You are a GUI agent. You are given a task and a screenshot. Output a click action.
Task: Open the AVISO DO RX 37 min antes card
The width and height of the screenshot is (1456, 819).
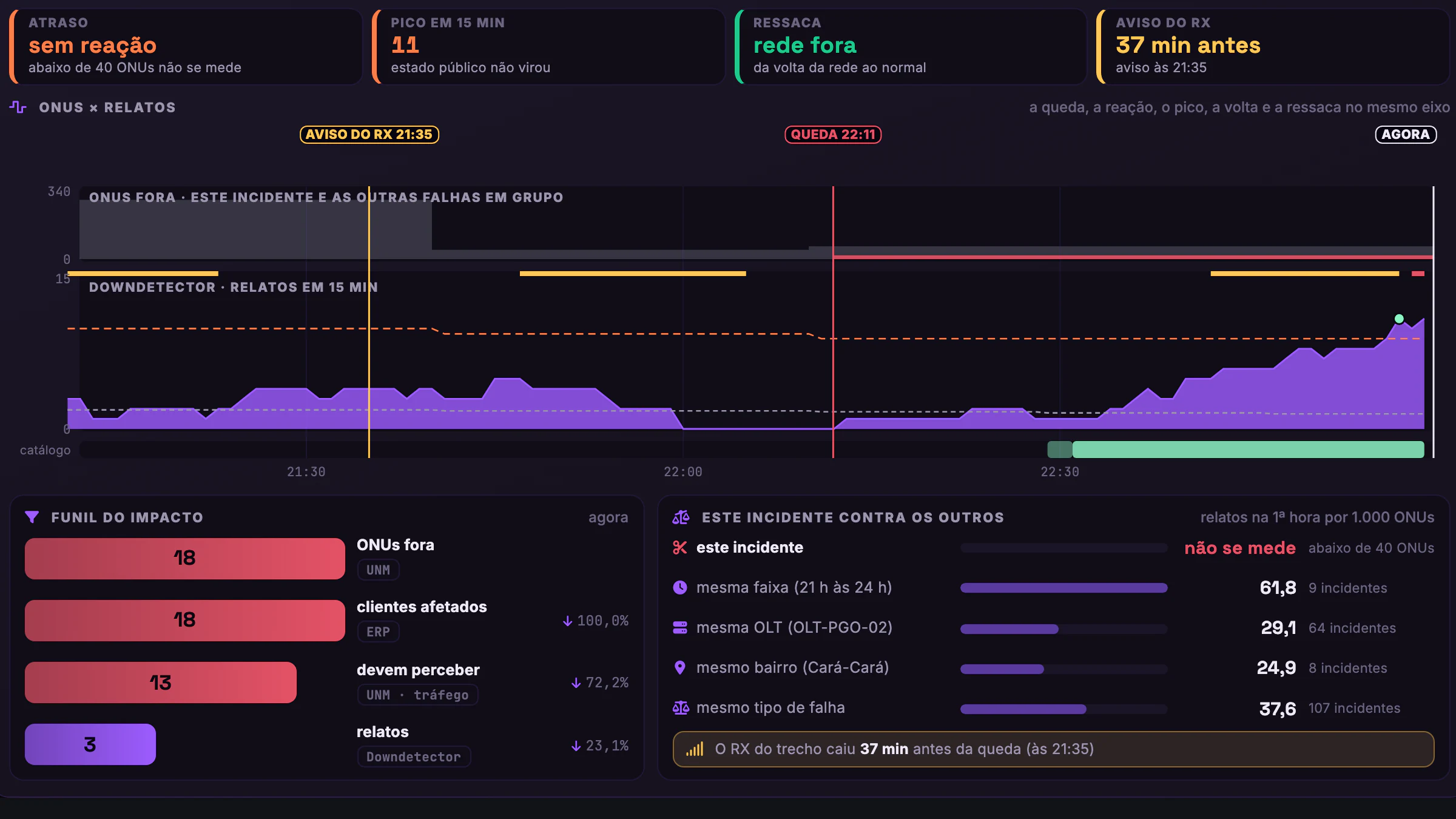(x=1273, y=47)
